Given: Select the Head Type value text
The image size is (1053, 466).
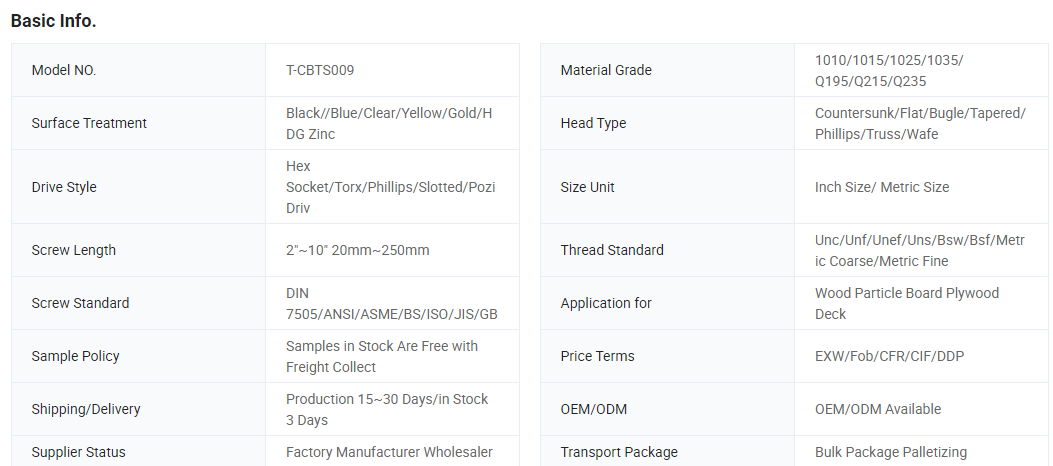Looking at the screenshot, I should [919, 123].
